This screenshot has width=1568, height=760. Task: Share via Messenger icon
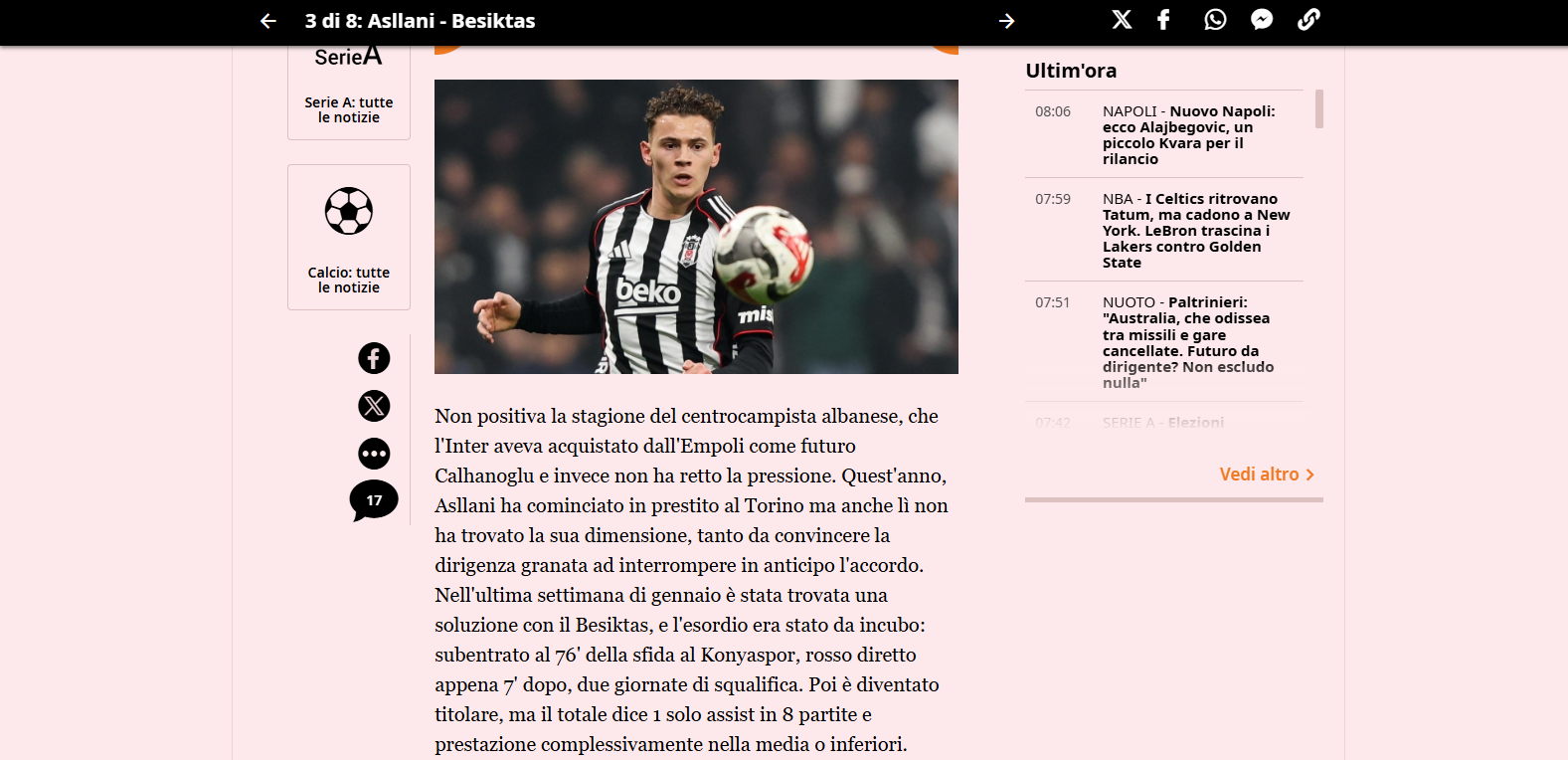[x=1262, y=20]
